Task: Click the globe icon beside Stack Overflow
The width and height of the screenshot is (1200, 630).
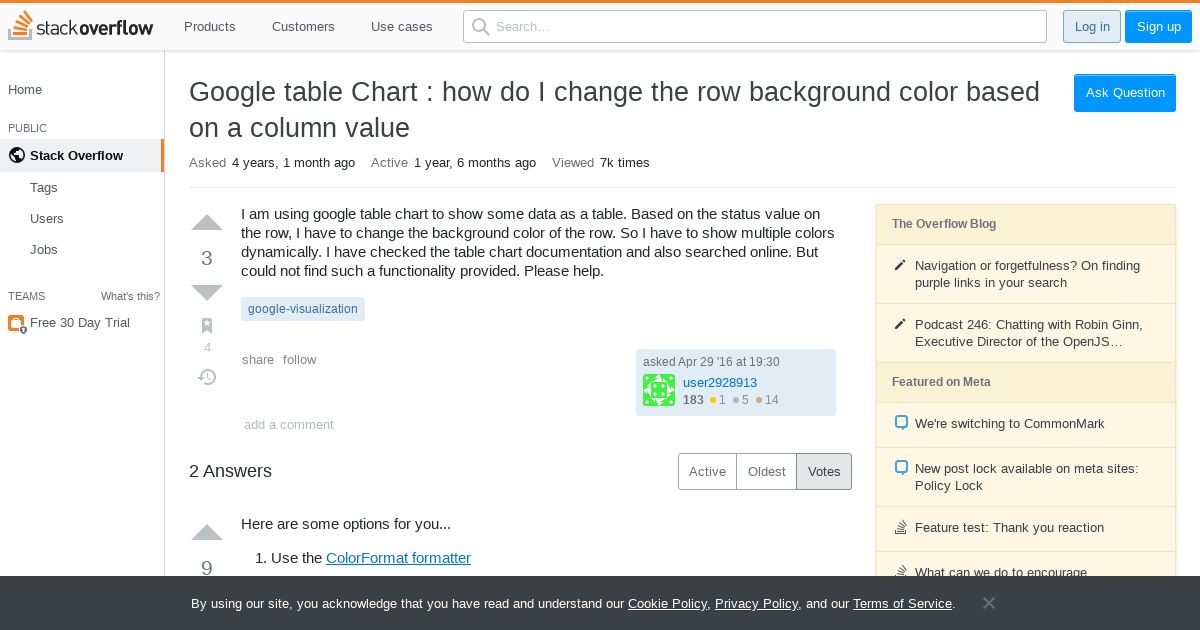Action: pyautogui.click(x=16, y=155)
